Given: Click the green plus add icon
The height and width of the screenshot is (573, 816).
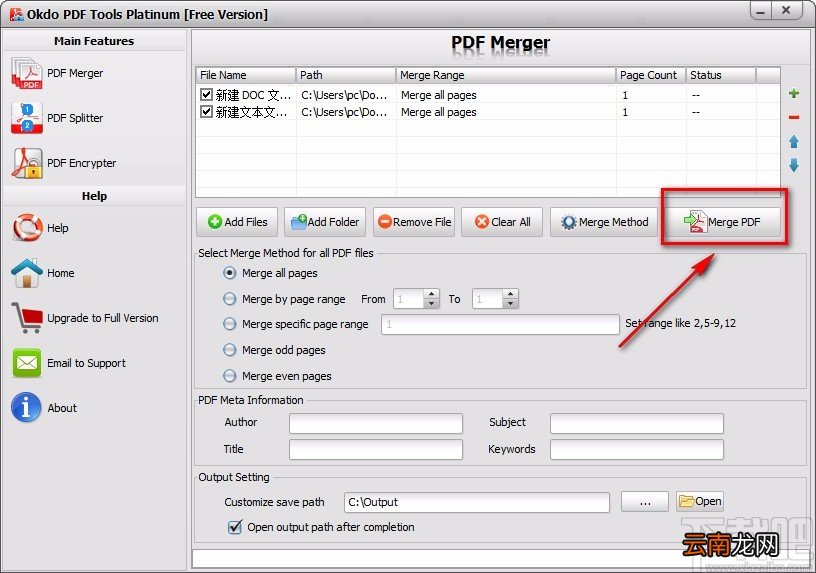Looking at the screenshot, I should (x=794, y=94).
